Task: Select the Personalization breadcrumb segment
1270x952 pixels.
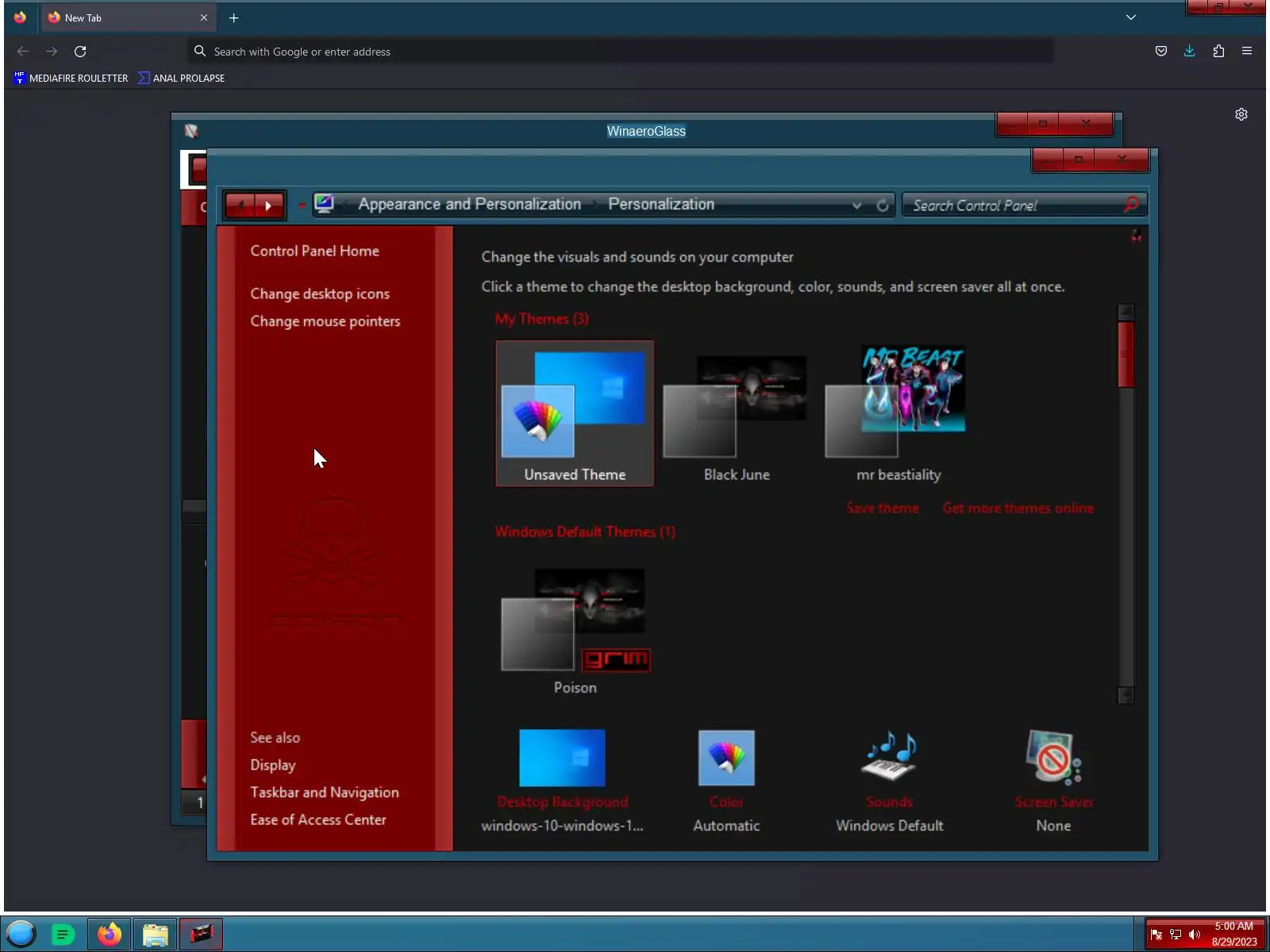Action: 661,204
